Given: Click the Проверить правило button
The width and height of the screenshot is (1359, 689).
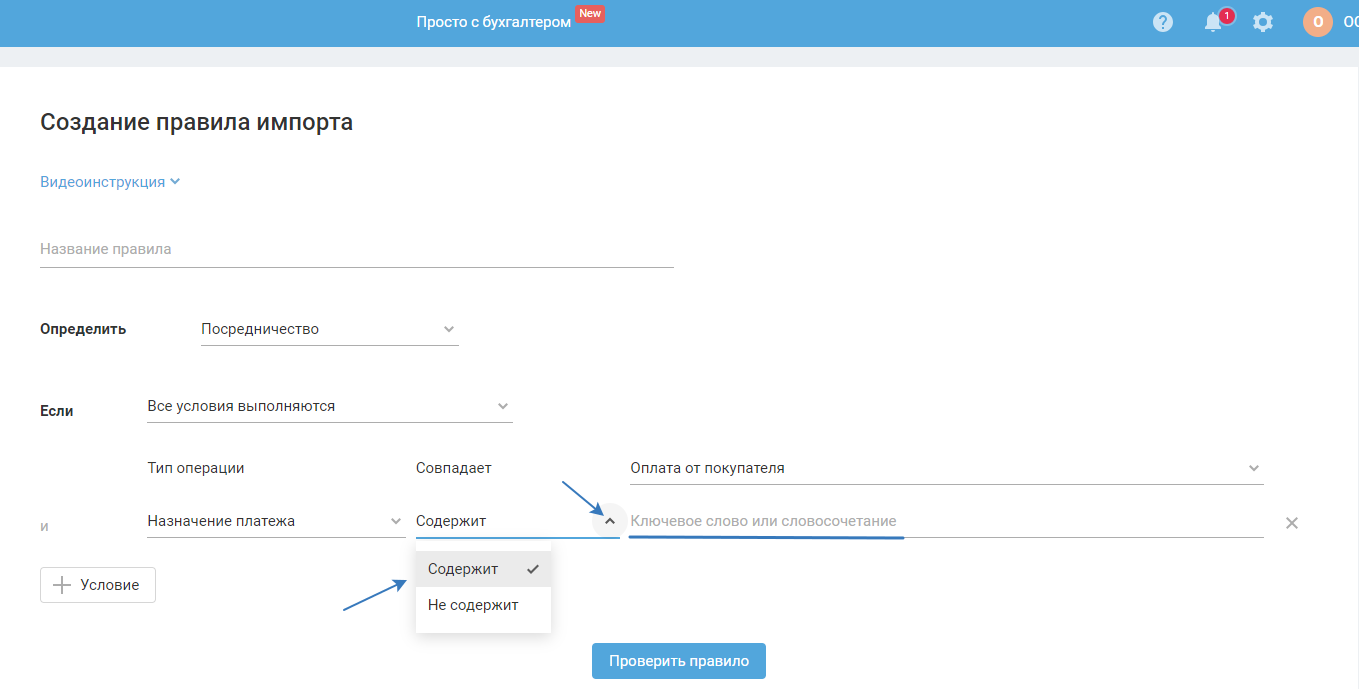Looking at the screenshot, I should point(678,661).
